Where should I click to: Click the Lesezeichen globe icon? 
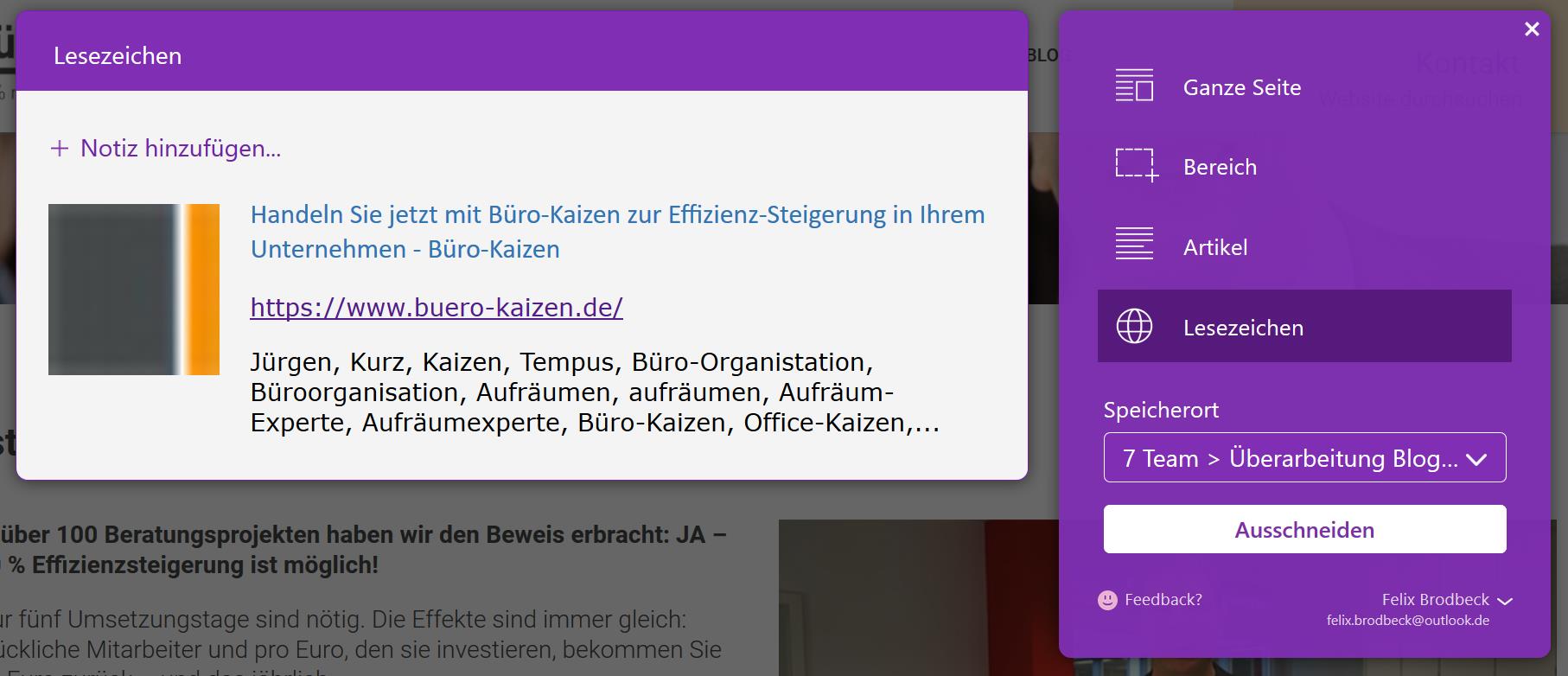click(1134, 326)
